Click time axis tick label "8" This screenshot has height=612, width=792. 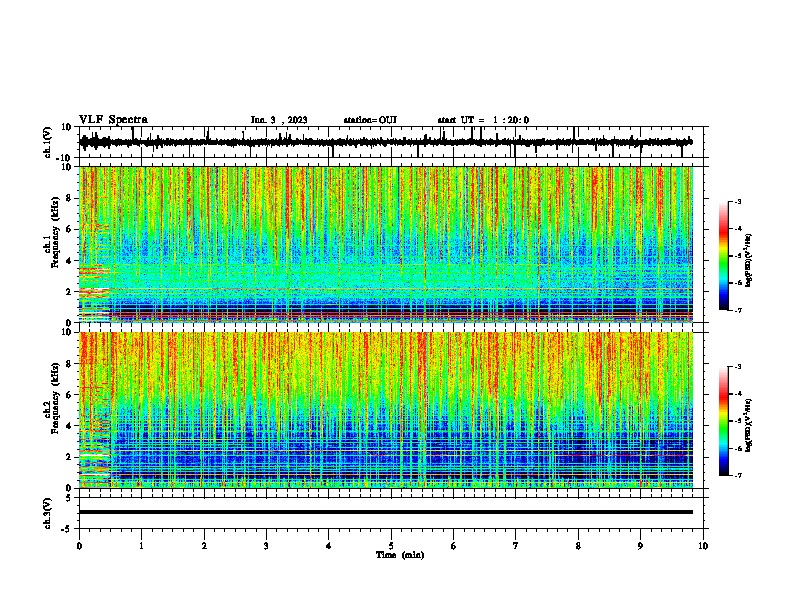pyautogui.click(x=578, y=546)
